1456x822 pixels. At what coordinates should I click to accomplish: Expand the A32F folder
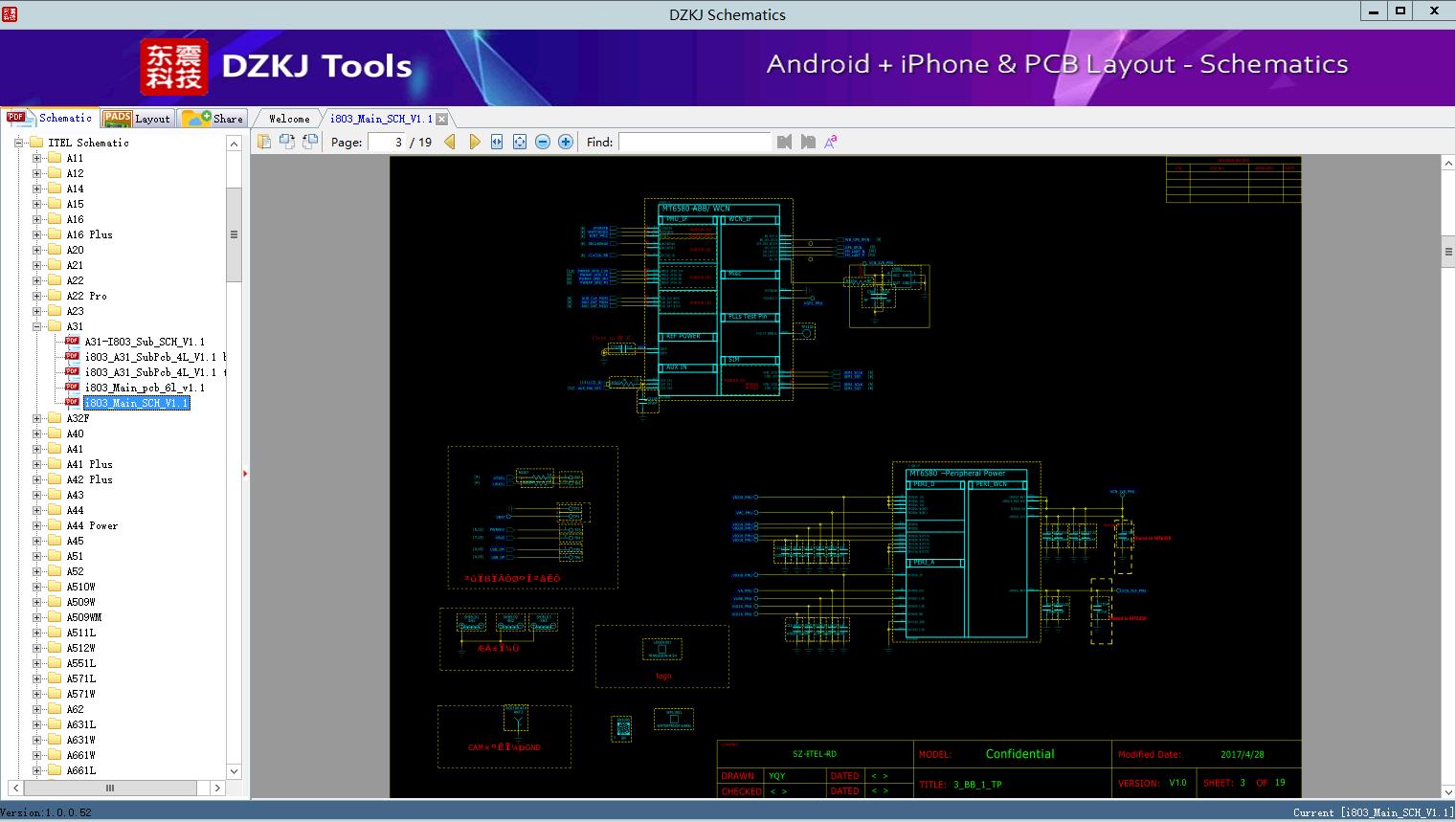tap(37, 418)
